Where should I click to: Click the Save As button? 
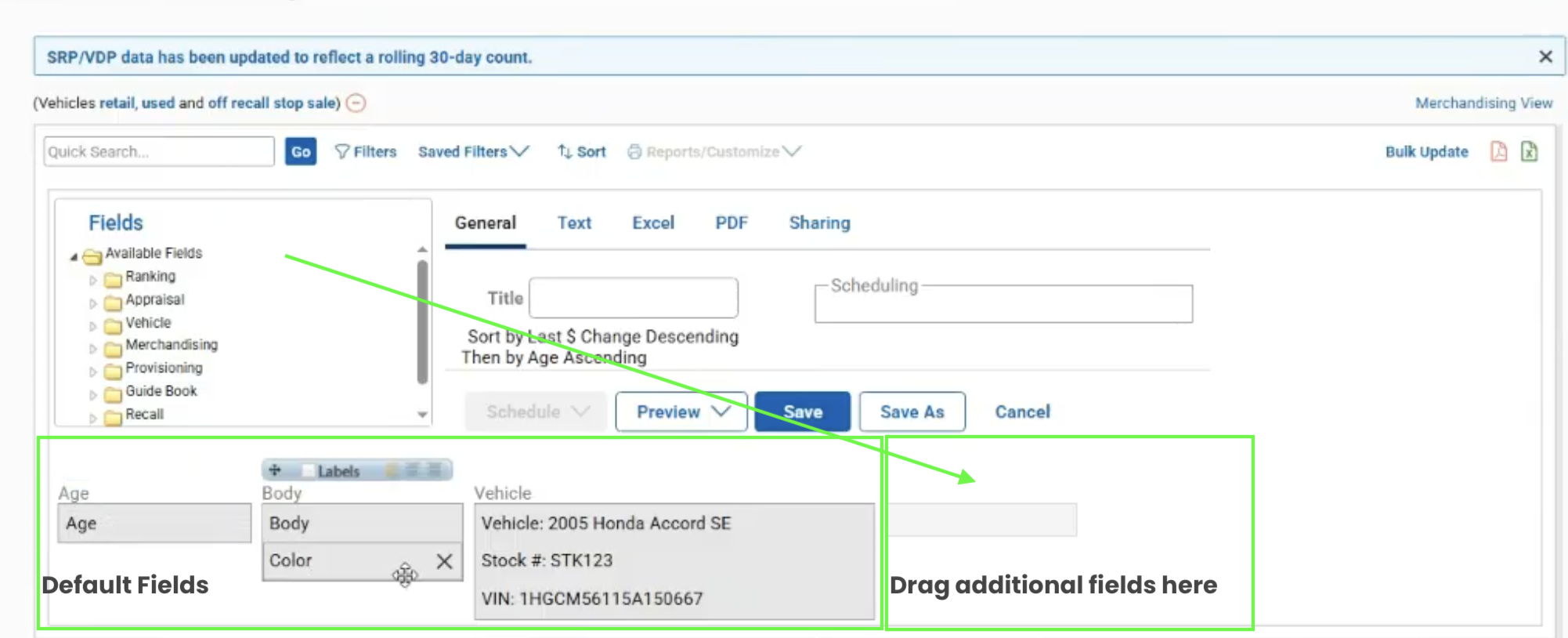[912, 411]
